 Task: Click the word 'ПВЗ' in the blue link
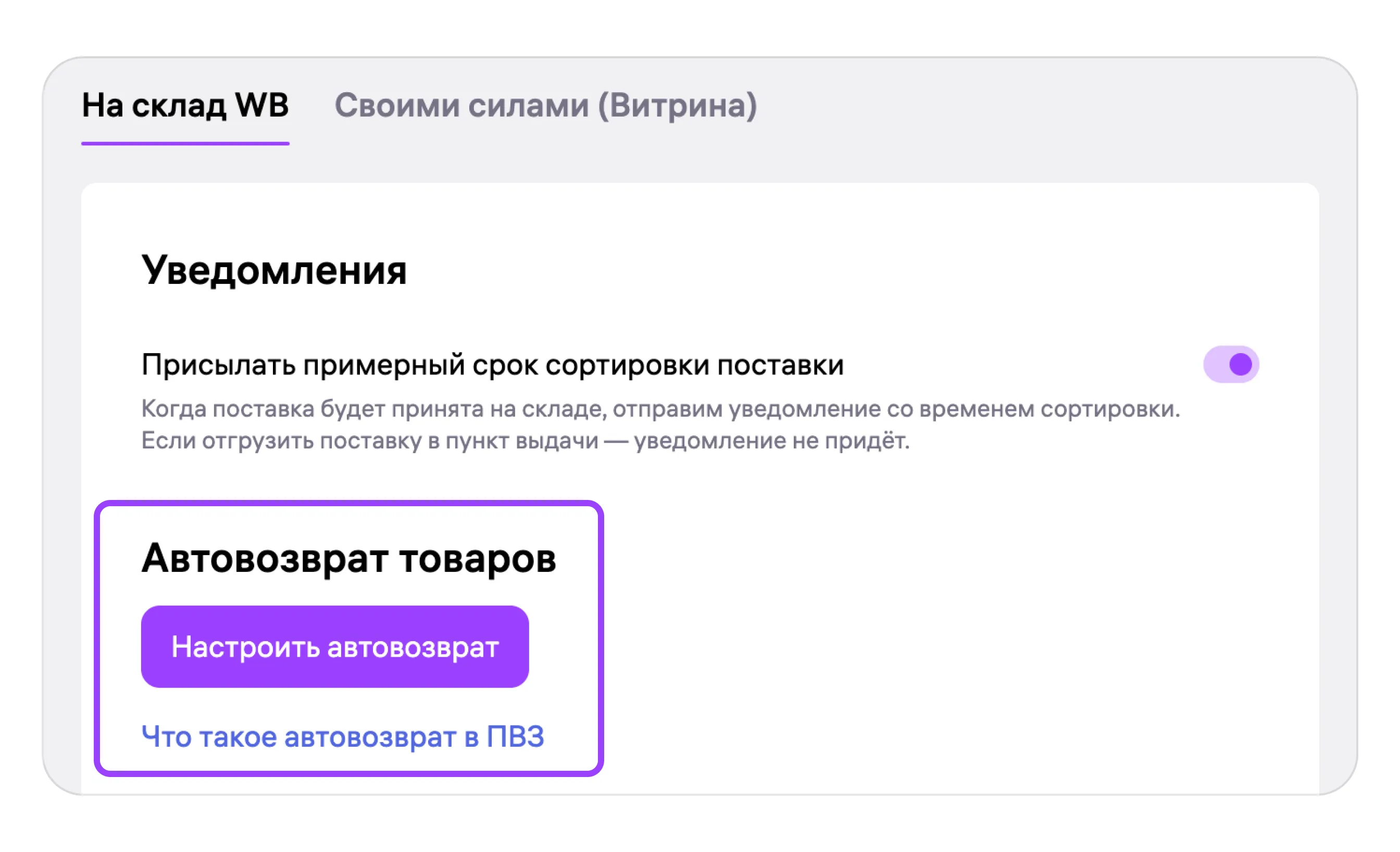click(x=515, y=737)
